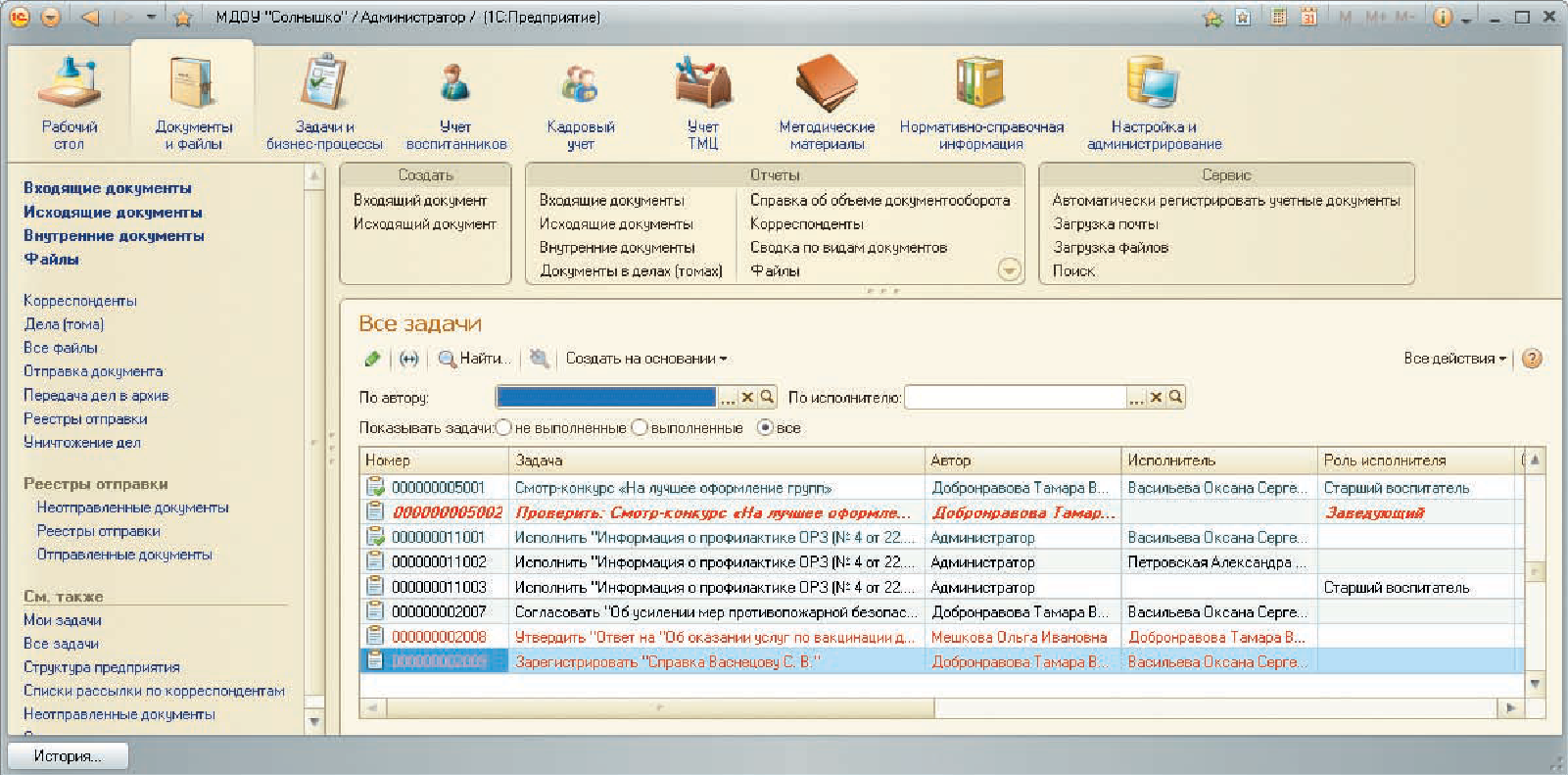Open the calculator icon in title bar

point(1278,18)
